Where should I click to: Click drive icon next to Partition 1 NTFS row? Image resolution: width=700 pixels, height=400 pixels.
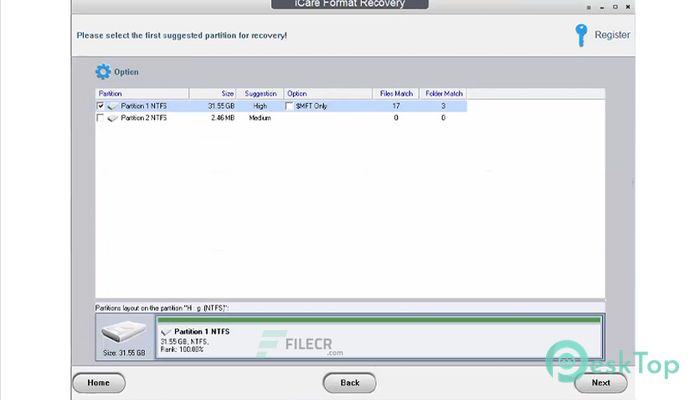pos(112,106)
